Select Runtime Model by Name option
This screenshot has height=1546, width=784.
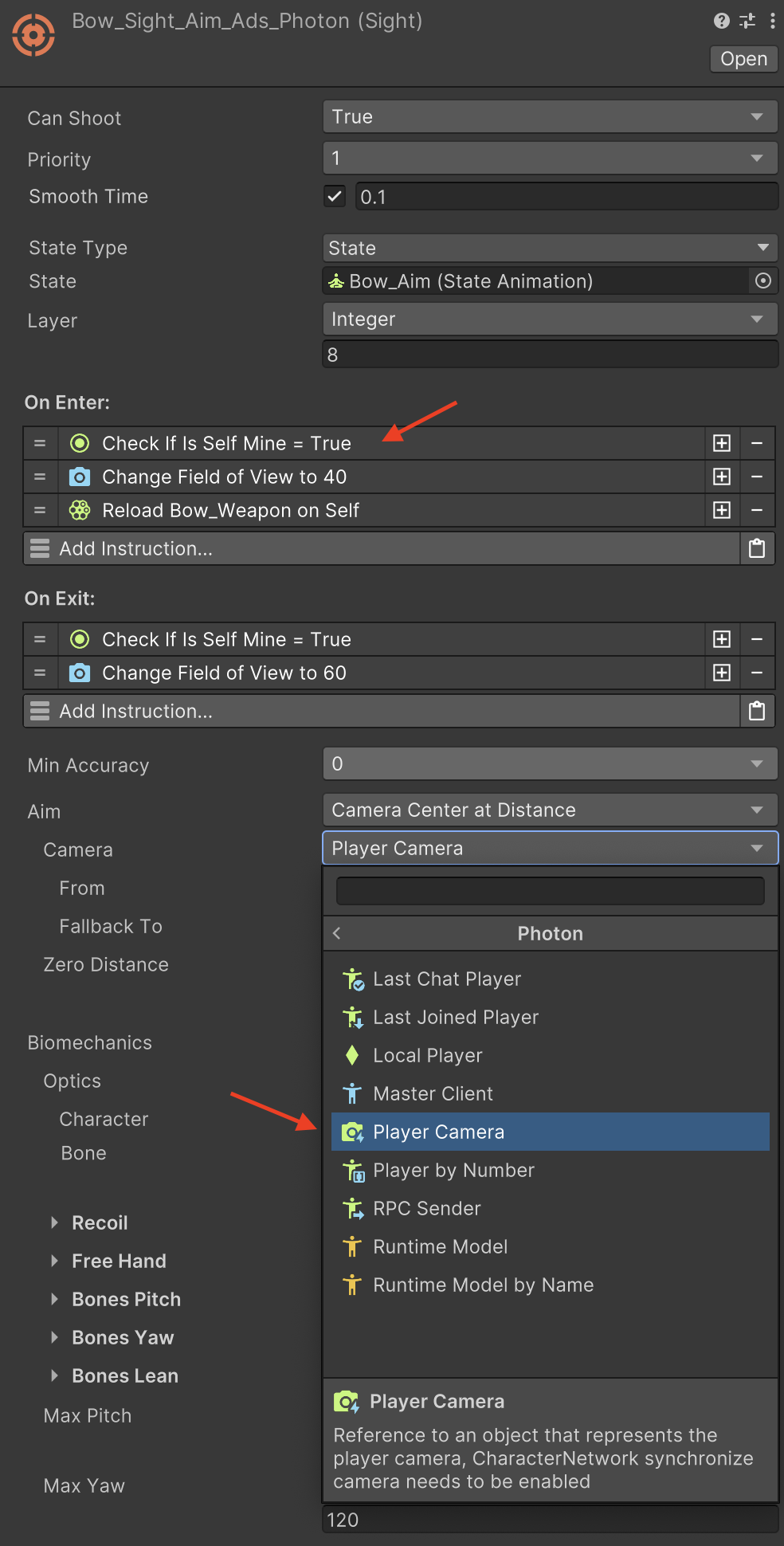(483, 1285)
